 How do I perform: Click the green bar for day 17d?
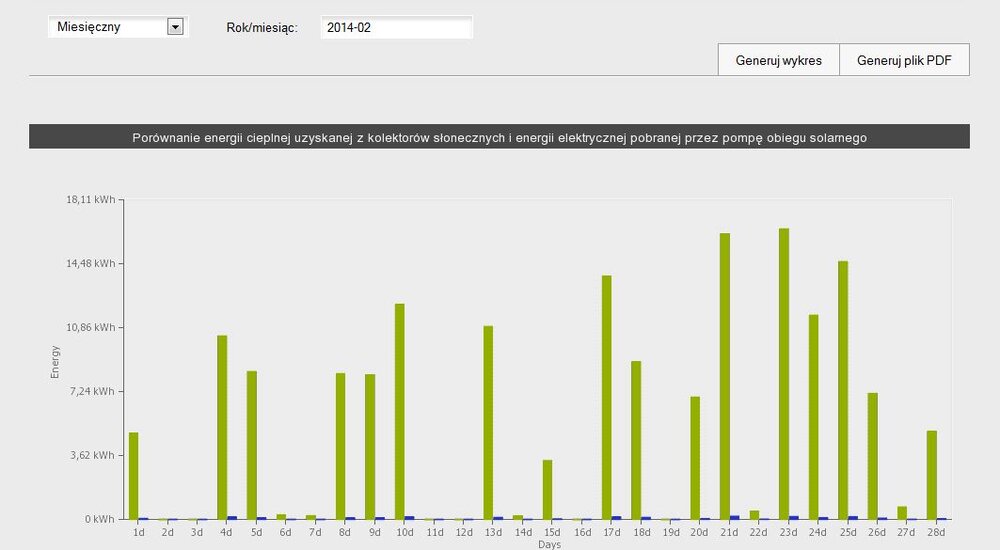point(606,396)
